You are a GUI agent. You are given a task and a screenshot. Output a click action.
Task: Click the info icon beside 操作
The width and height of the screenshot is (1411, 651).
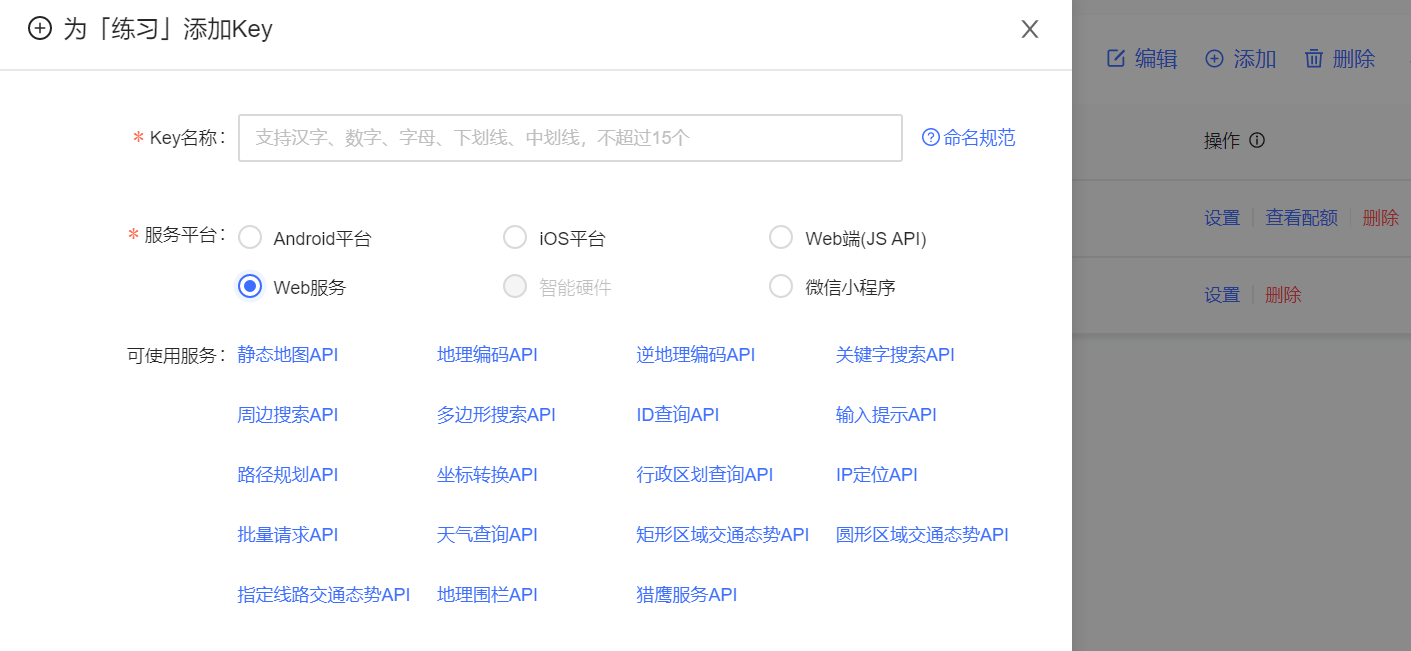click(x=1255, y=140)
